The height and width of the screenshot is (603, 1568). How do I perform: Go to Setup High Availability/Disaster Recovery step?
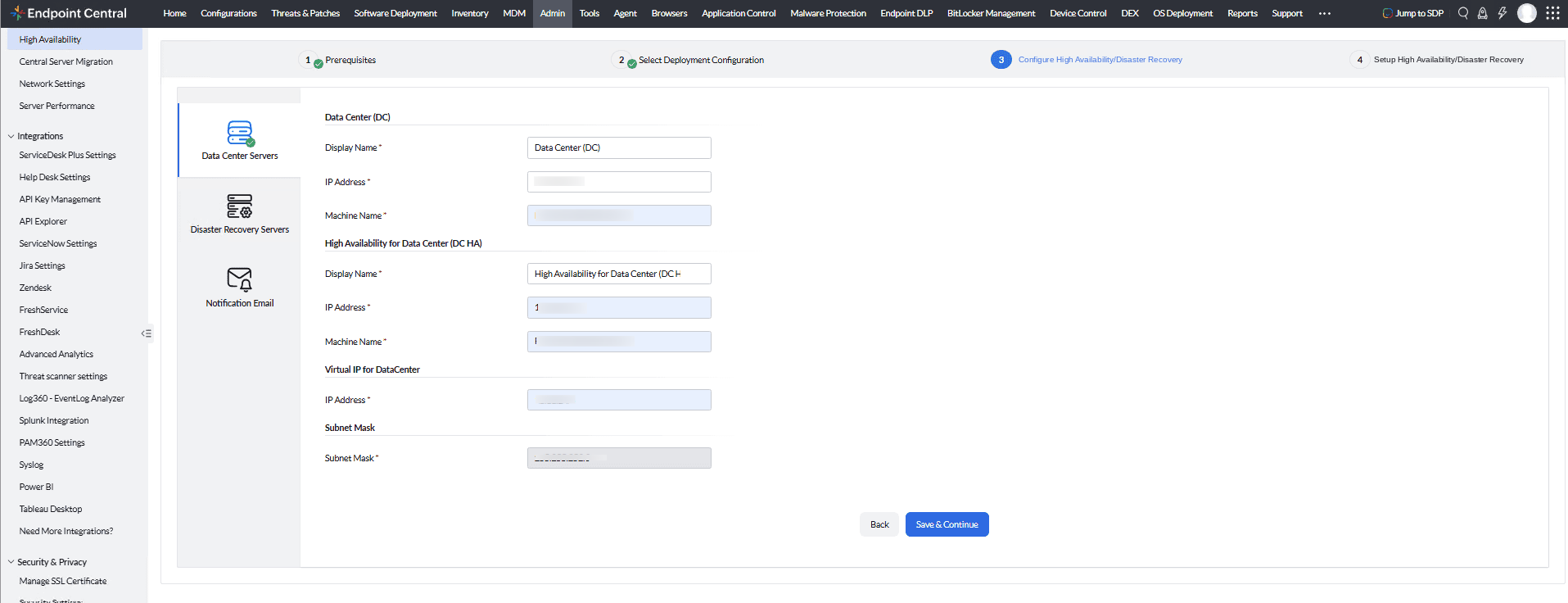tap(1437, 60)
